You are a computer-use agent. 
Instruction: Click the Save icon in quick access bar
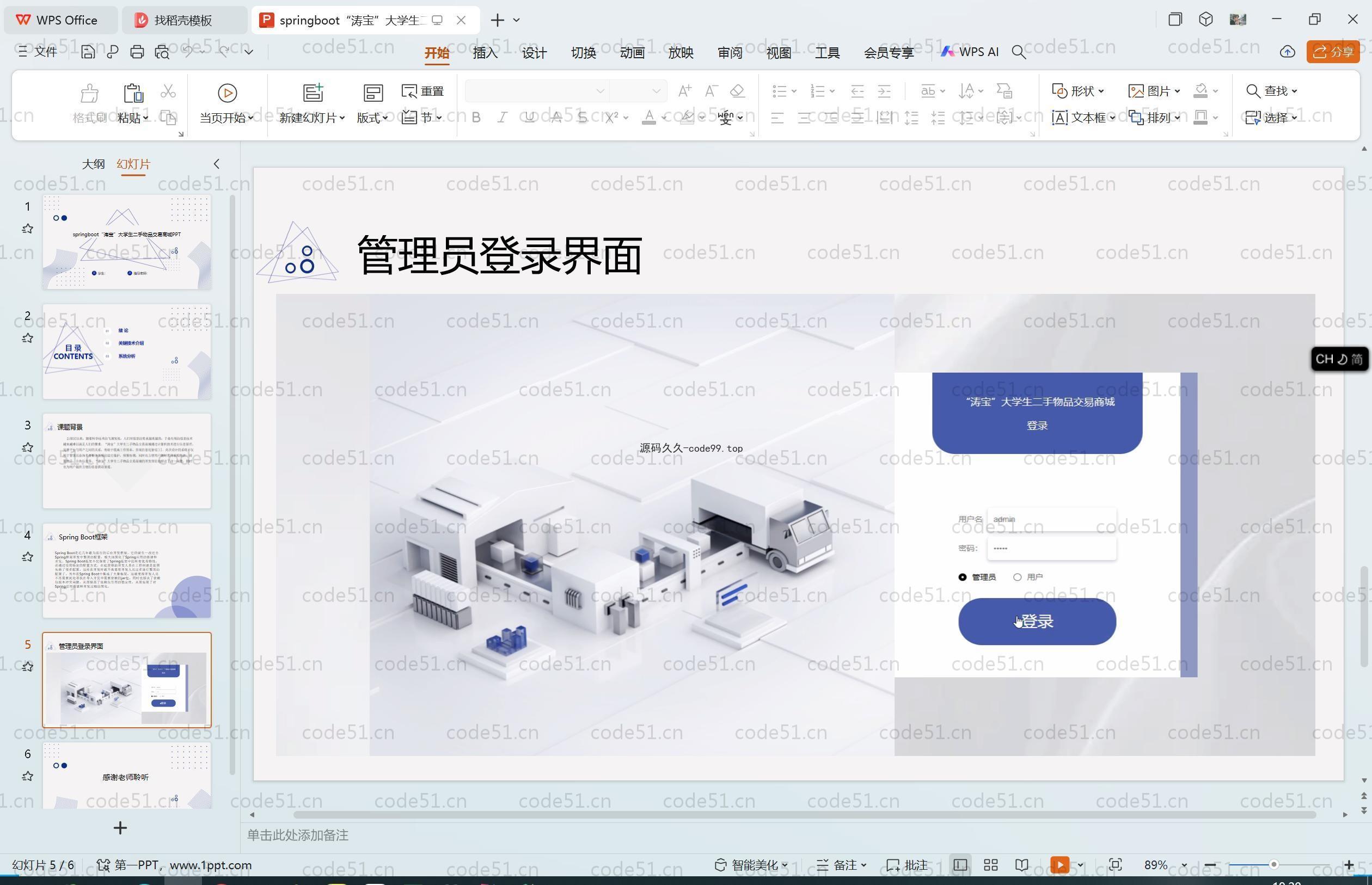[x=88, y=52]
